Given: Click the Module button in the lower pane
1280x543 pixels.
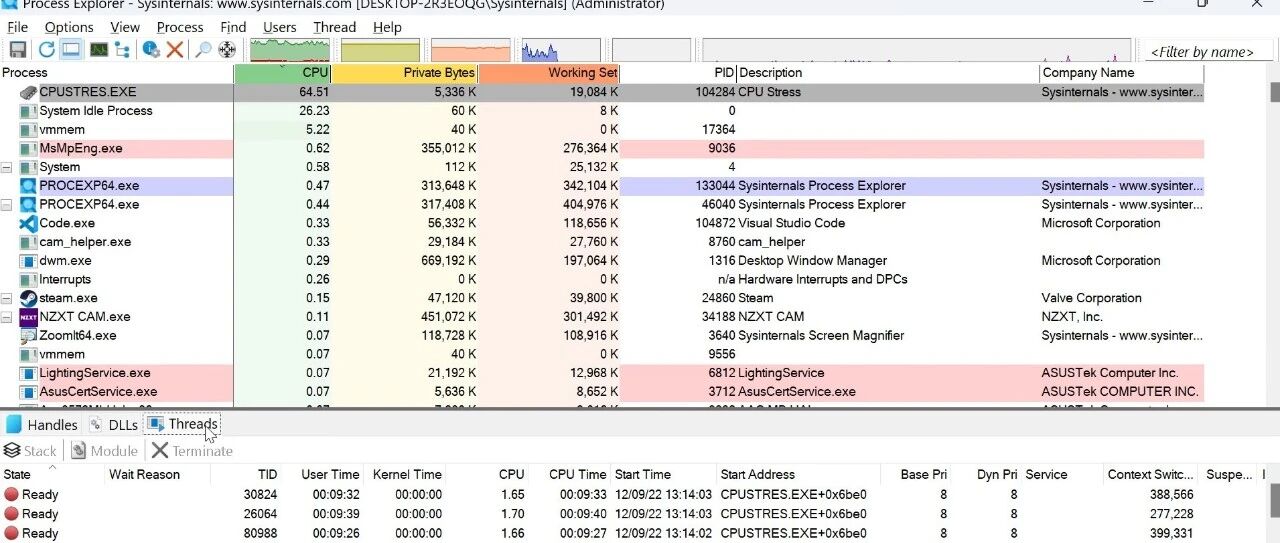Looking at the screenshot, I should tap(104, 451).
